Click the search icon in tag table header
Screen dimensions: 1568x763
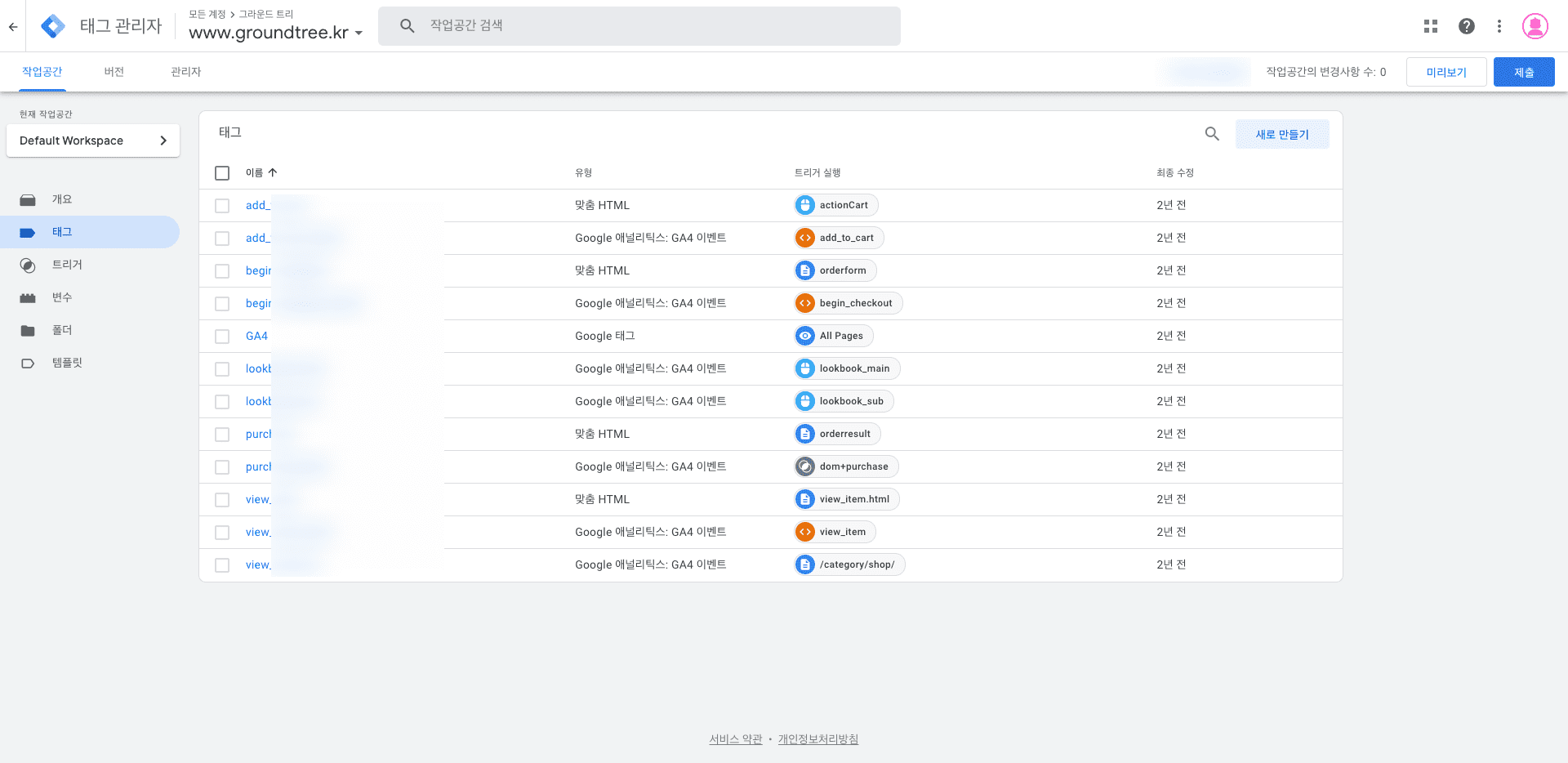(x=1212, y=134)
